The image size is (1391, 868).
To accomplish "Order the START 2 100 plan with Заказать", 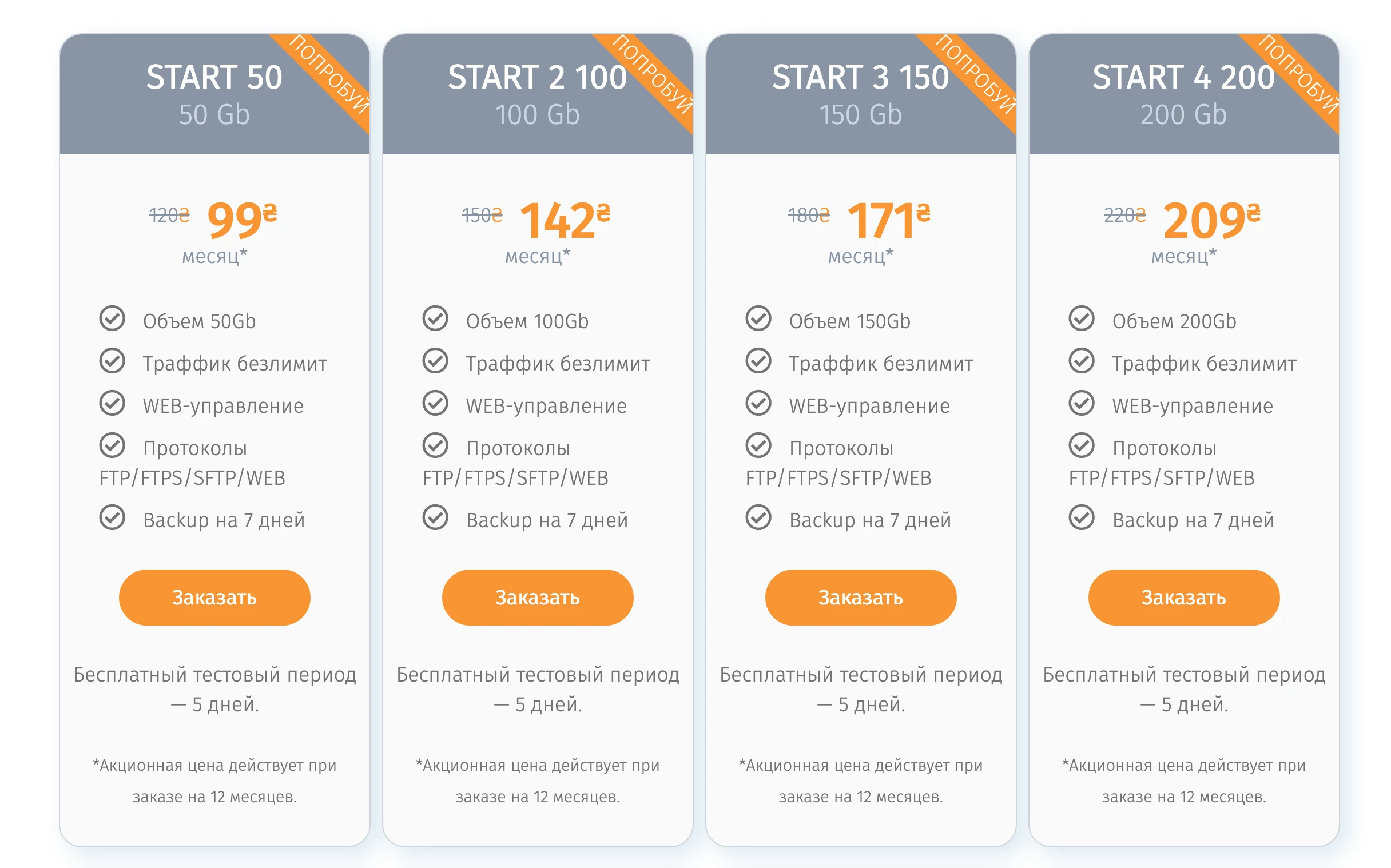I will (538, 598).
